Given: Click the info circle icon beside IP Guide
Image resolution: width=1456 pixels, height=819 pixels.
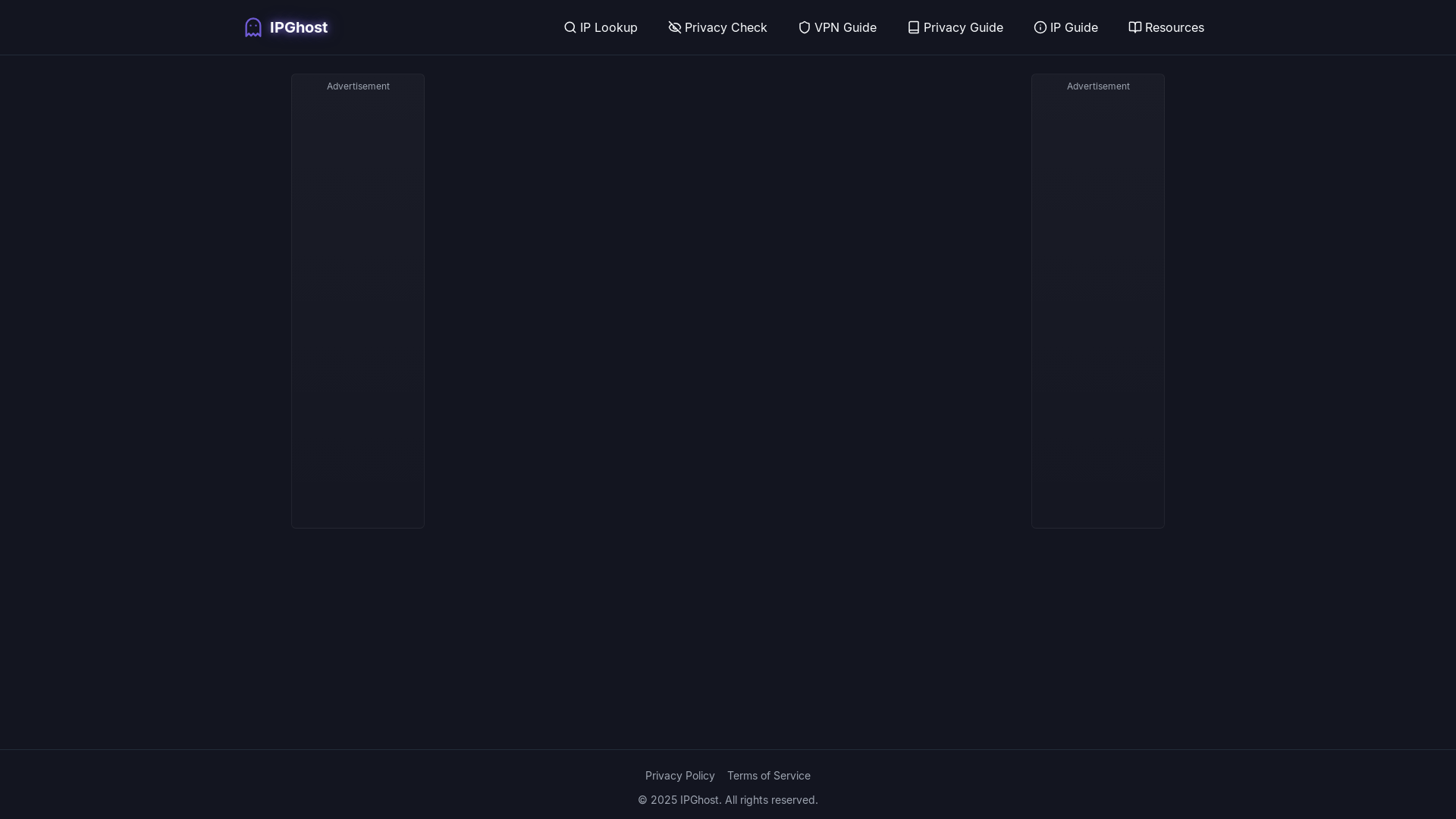Looking at the screenshot, I should [x=1040, y=27].
